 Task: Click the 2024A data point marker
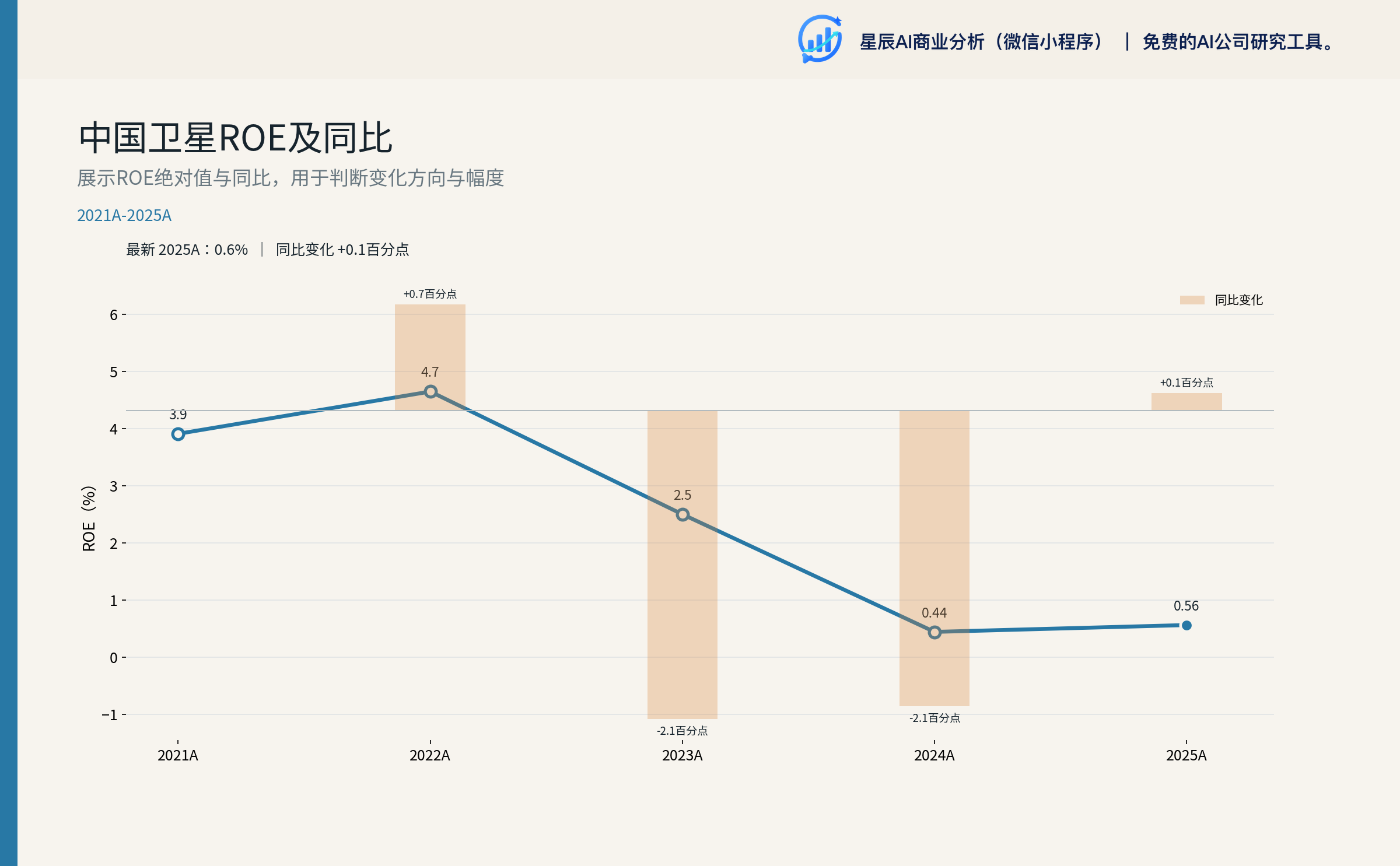click(x=935, y=632)
